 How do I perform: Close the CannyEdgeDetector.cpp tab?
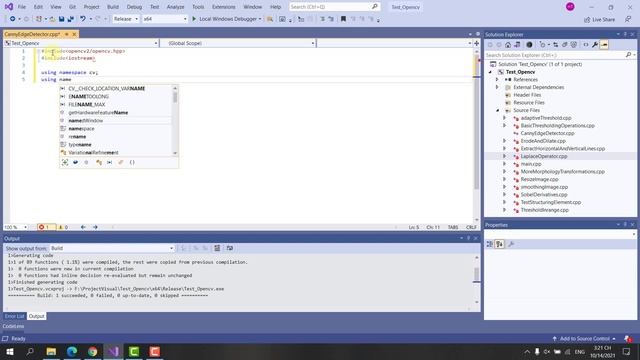pyautogui.click(x=74, y=34)
